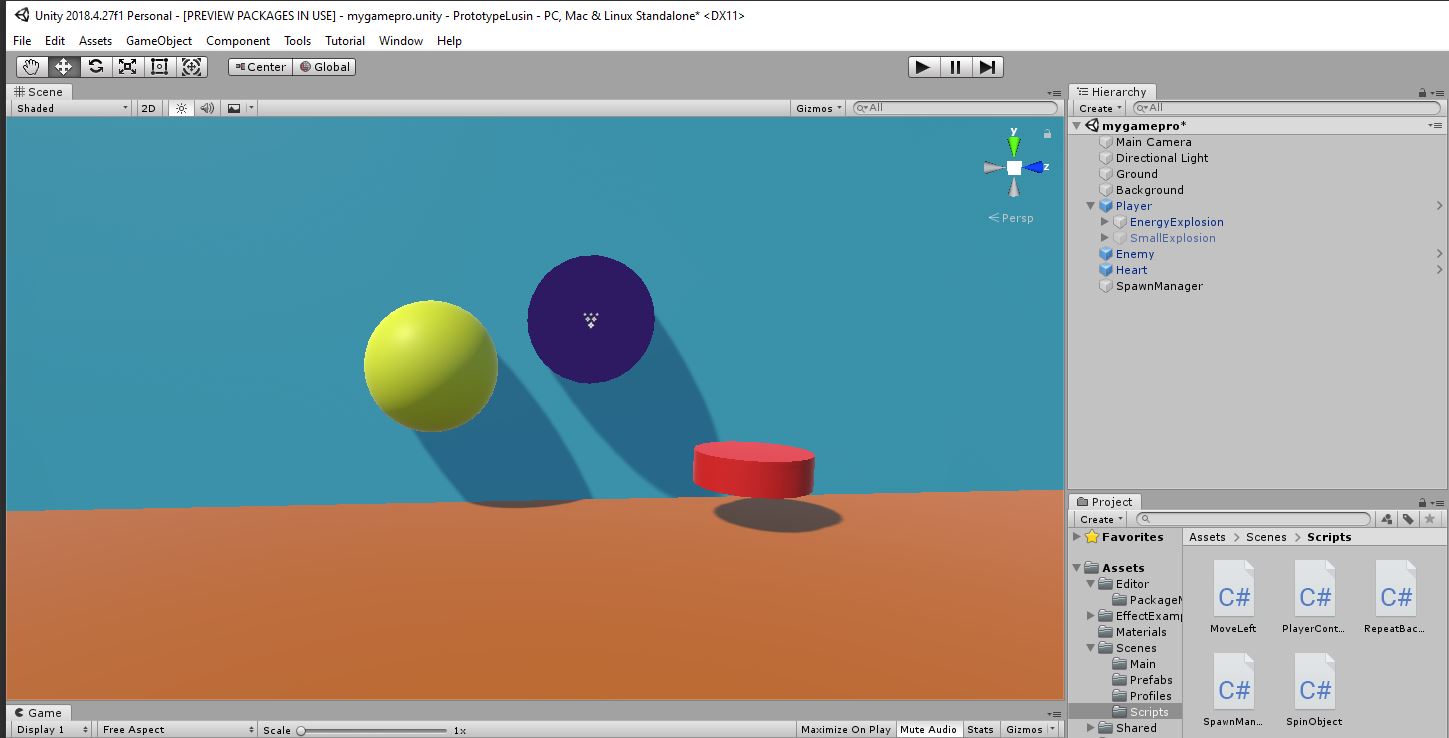
Task: Select the Scale tool
Action: 127,66
